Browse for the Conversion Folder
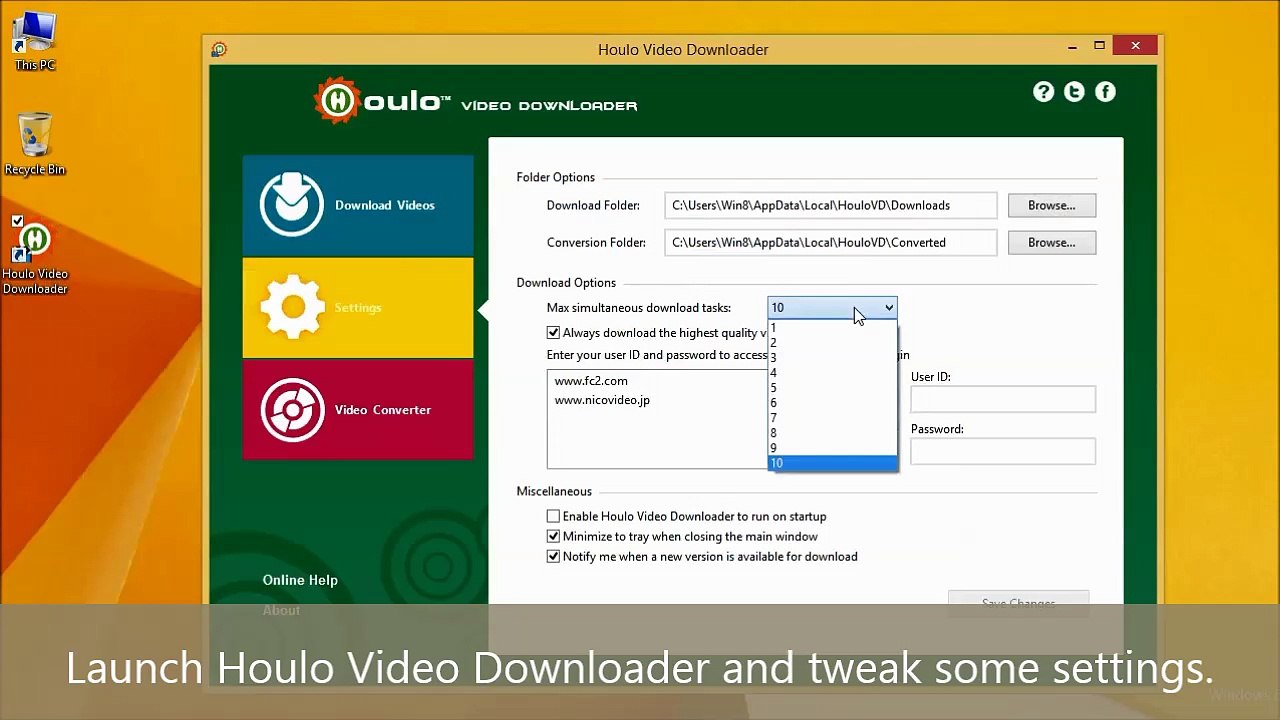This screenshot has width=1280, height=720. [1052, 242]
